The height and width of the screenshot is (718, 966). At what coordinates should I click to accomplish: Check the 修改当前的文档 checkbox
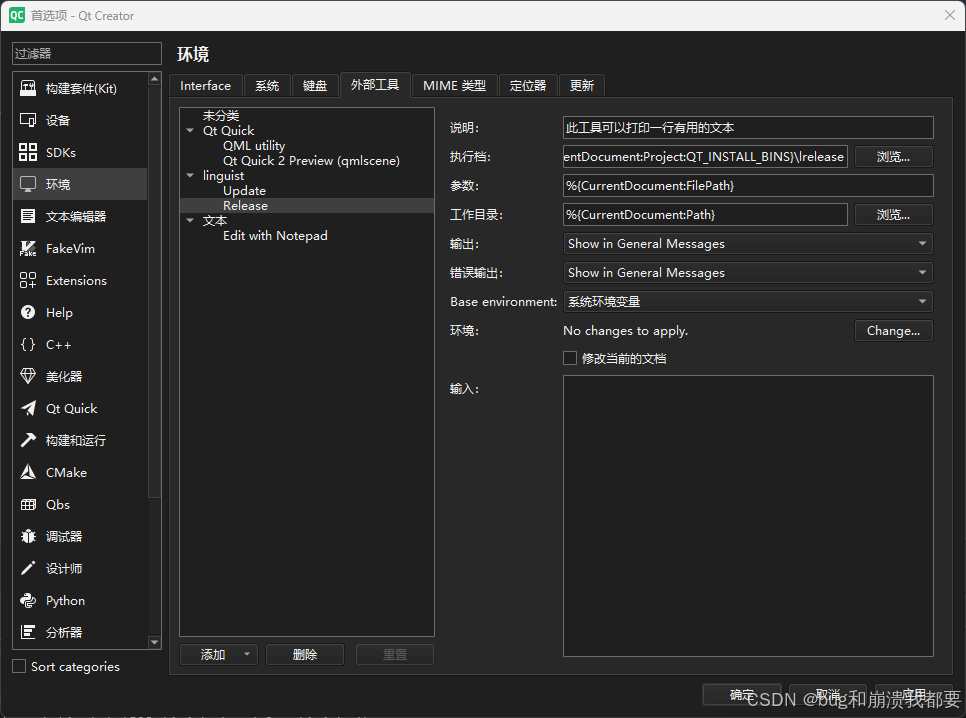(570, 358)
